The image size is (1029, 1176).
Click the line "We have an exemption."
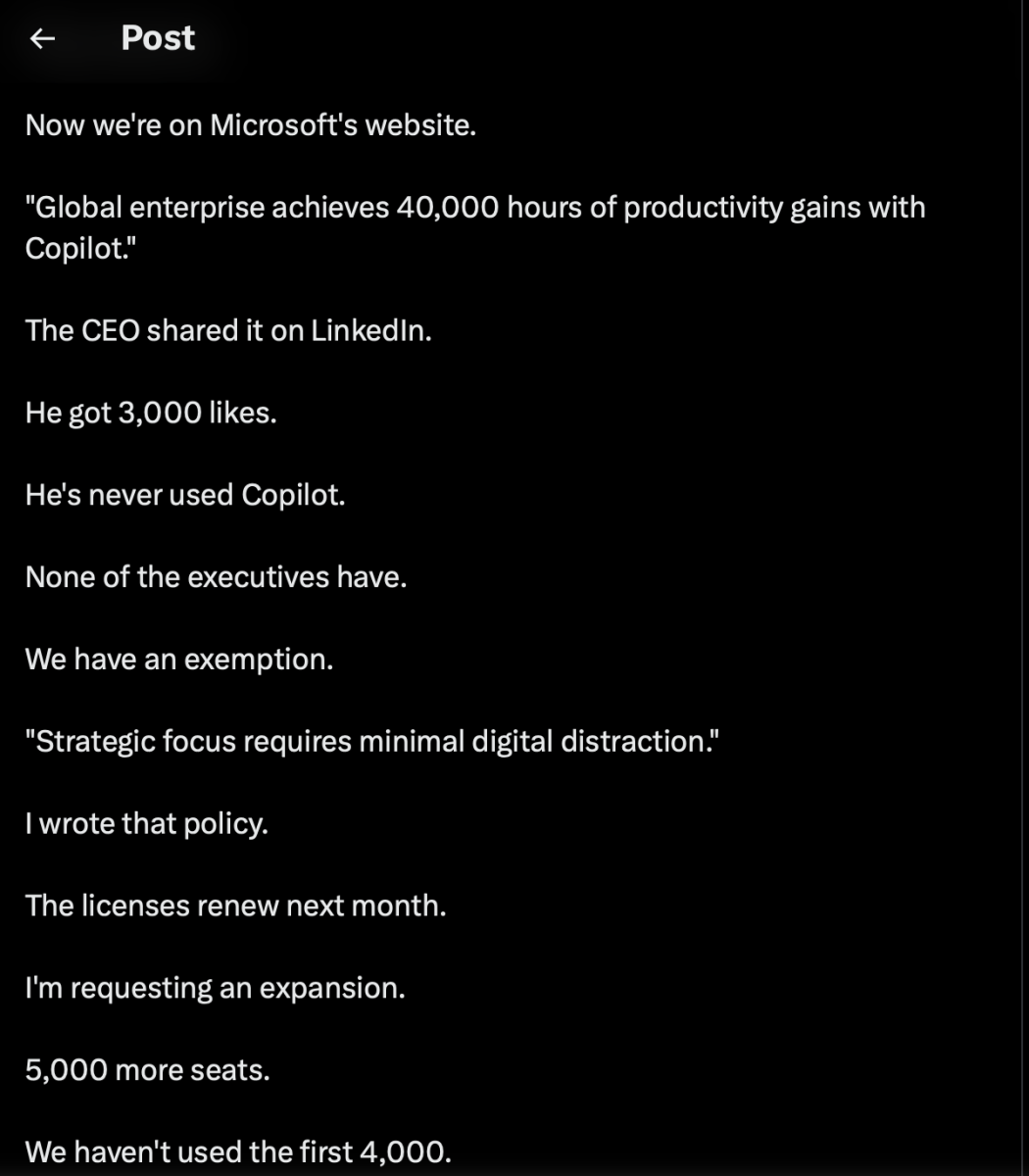point(179,660)
